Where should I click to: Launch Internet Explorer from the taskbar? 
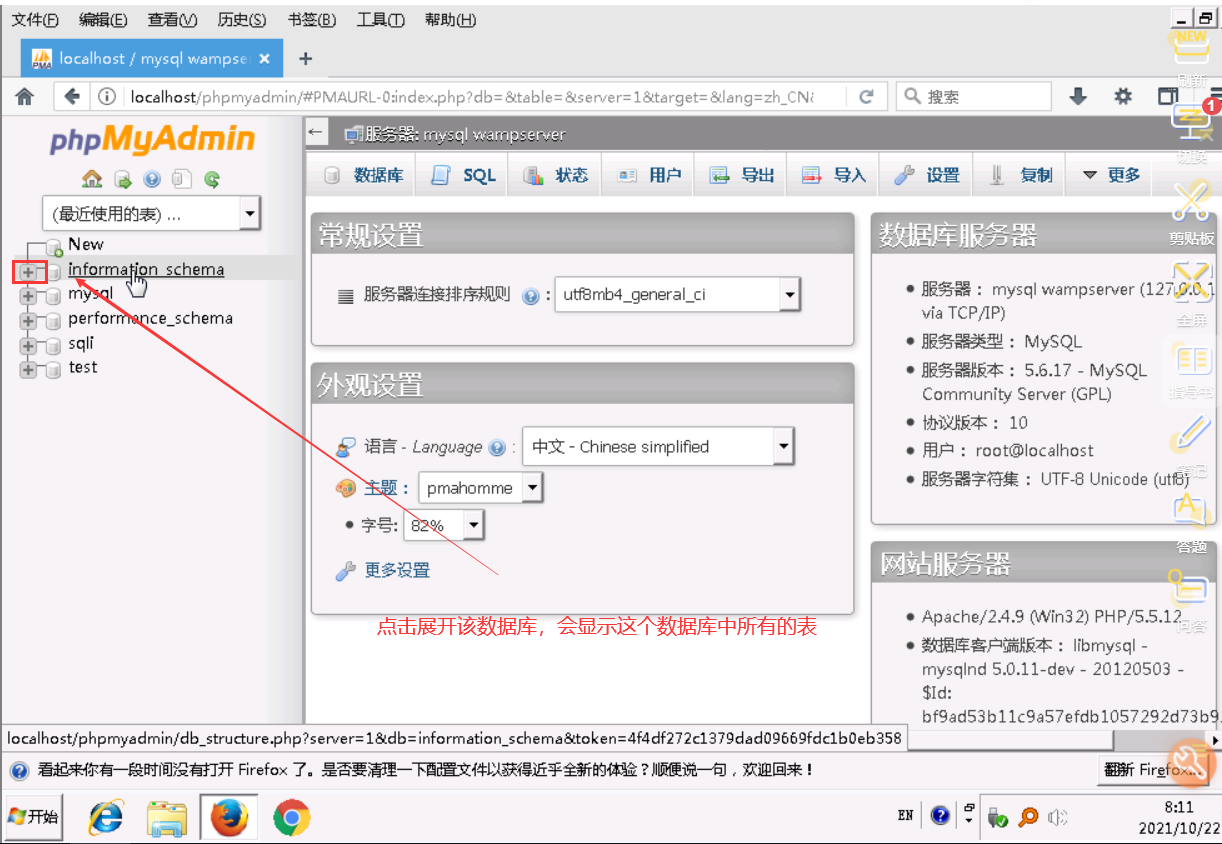106,818
